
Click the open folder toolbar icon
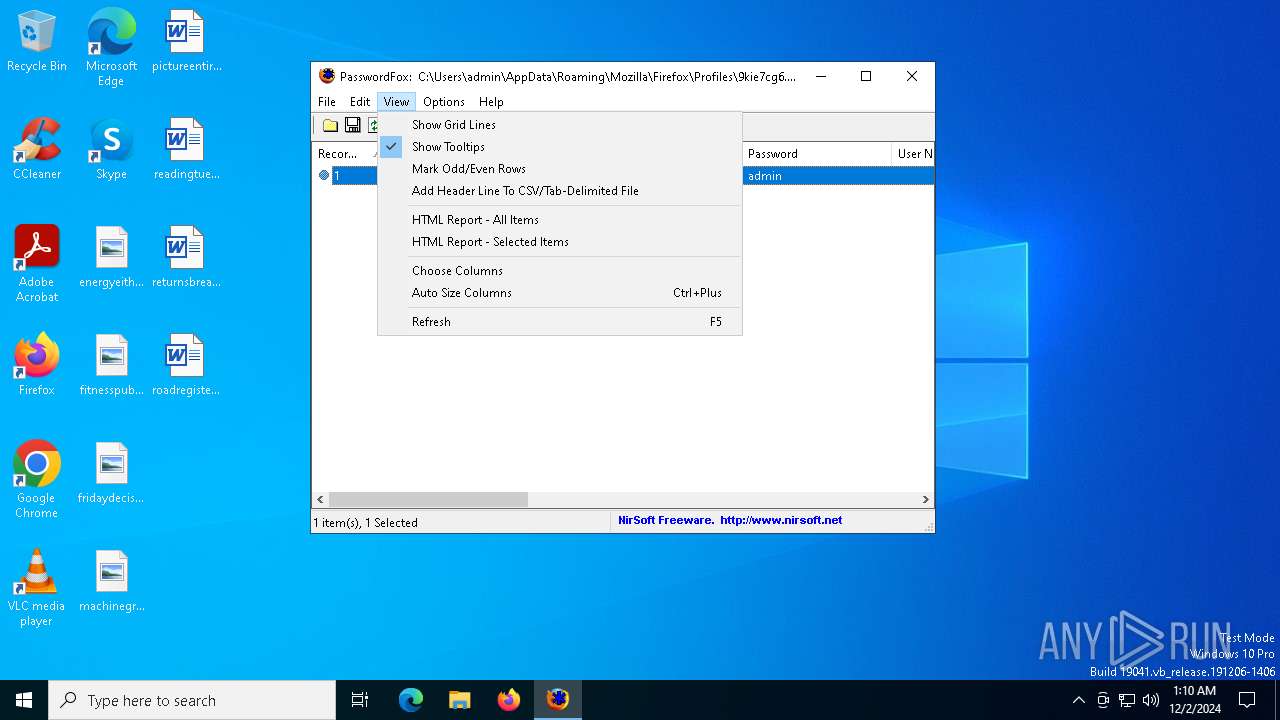pos(330,125)
